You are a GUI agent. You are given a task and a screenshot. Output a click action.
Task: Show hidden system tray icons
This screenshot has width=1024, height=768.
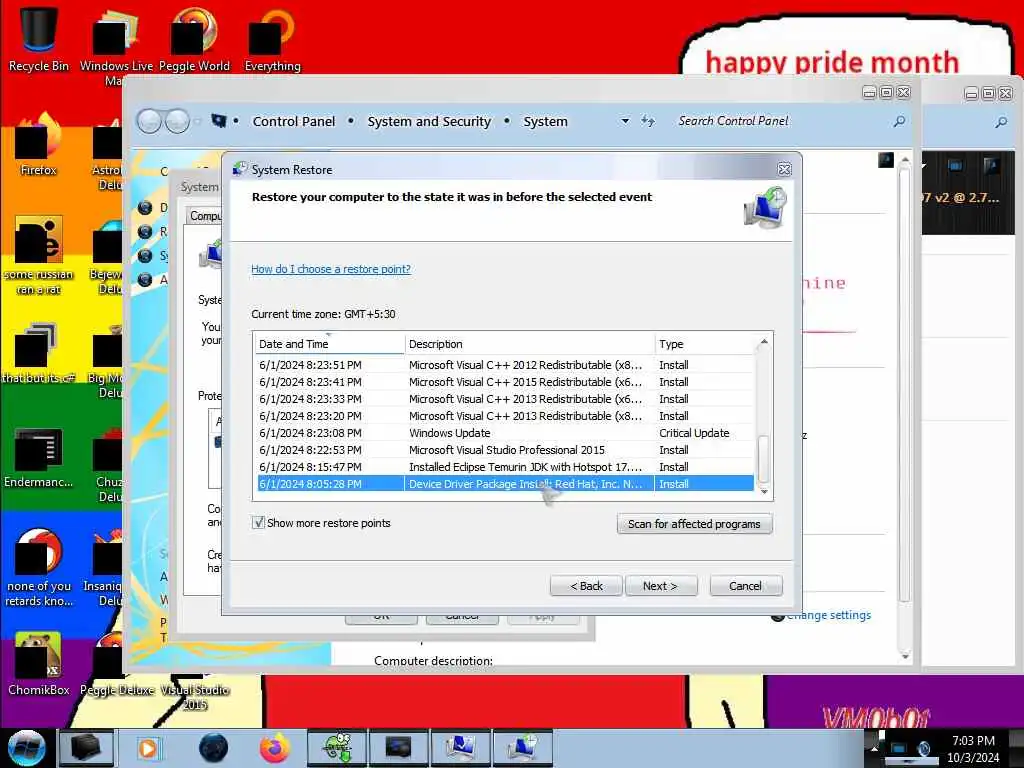click(874, 748)
